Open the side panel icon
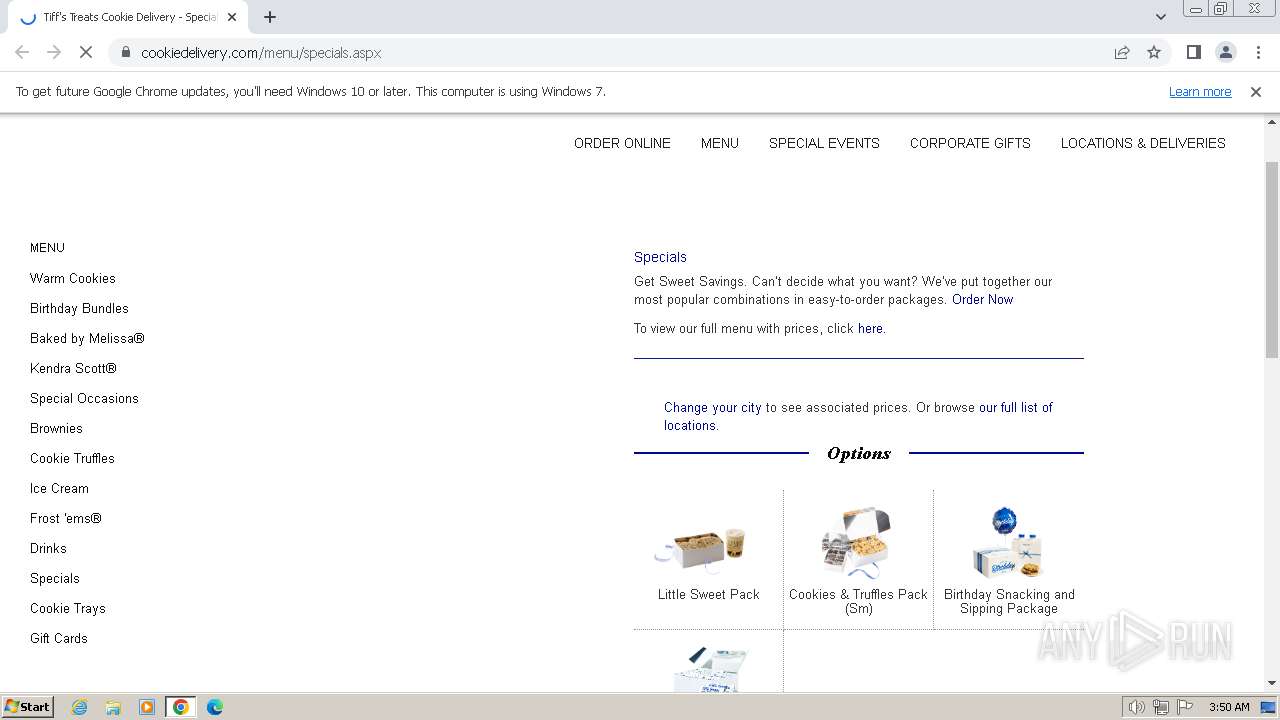Image resolution: width=1280 pixels, height=720 pixels. (x=1194, y=53)
